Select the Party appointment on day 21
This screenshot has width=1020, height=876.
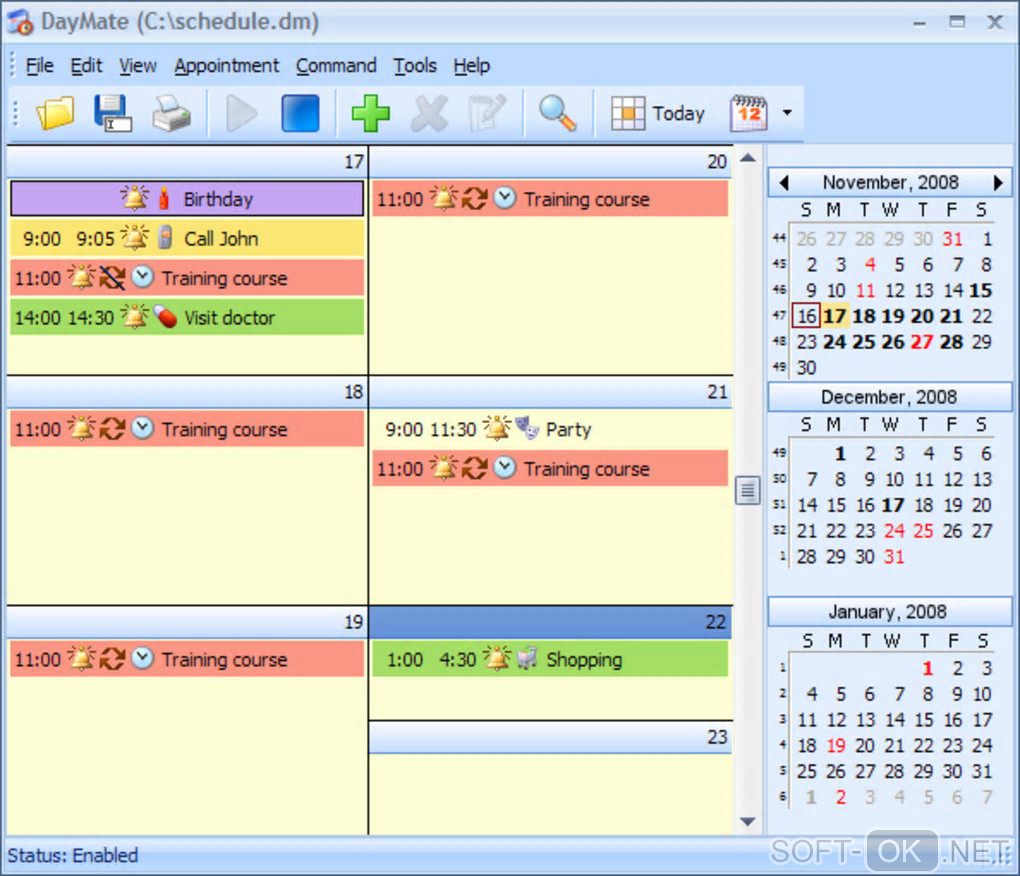click(550, 429)
